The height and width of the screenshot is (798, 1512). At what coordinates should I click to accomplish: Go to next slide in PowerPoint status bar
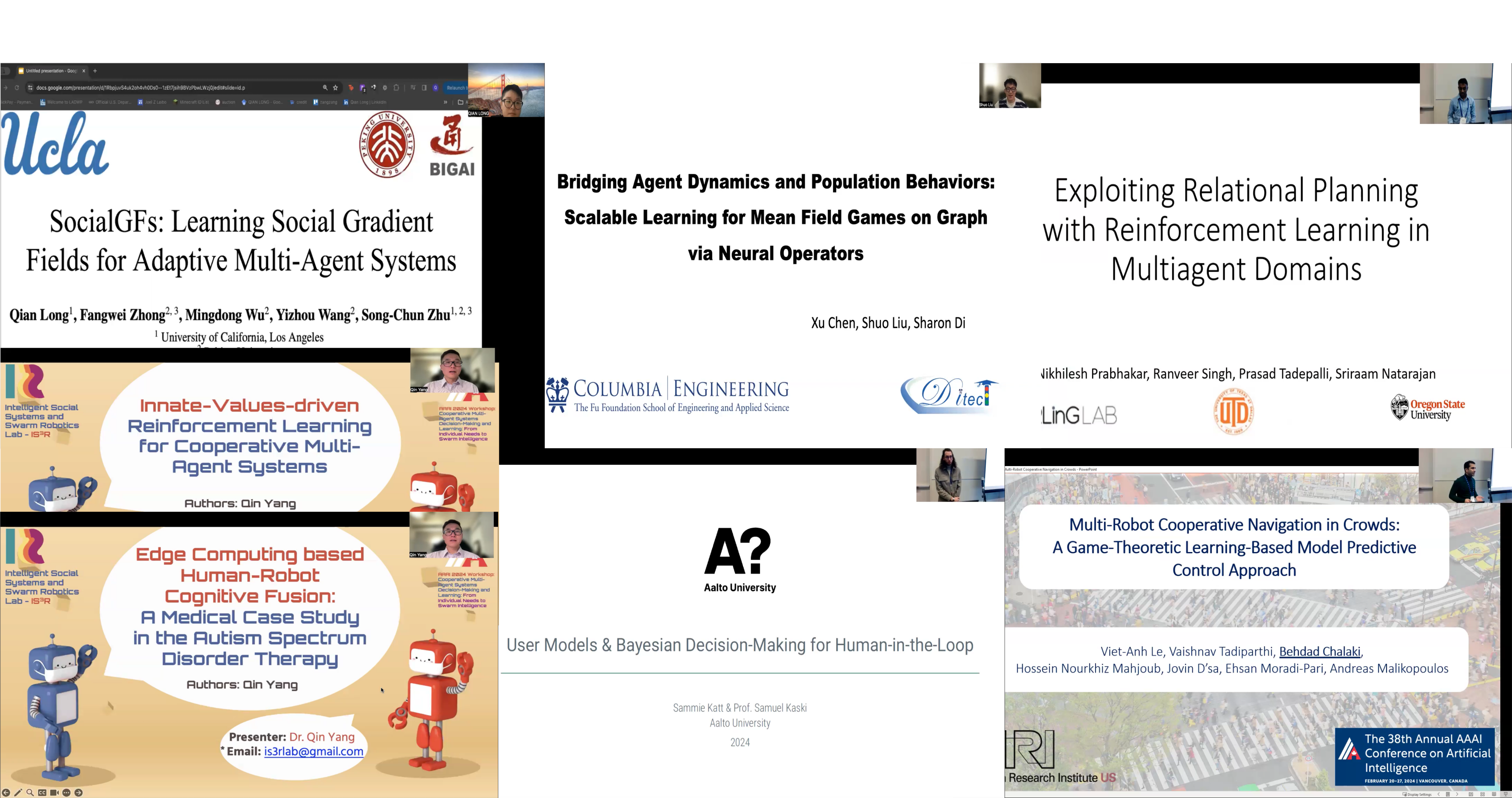pos(1458,795)
